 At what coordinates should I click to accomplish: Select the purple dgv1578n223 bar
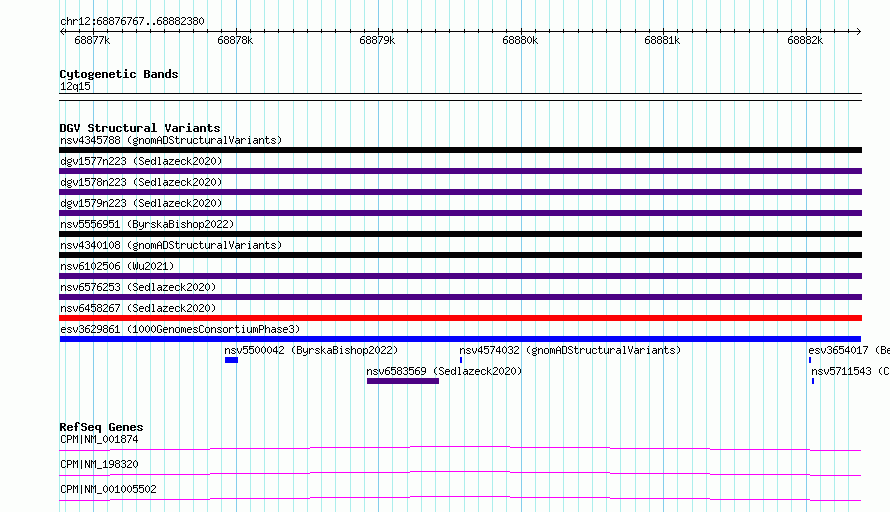click(460, 192)
